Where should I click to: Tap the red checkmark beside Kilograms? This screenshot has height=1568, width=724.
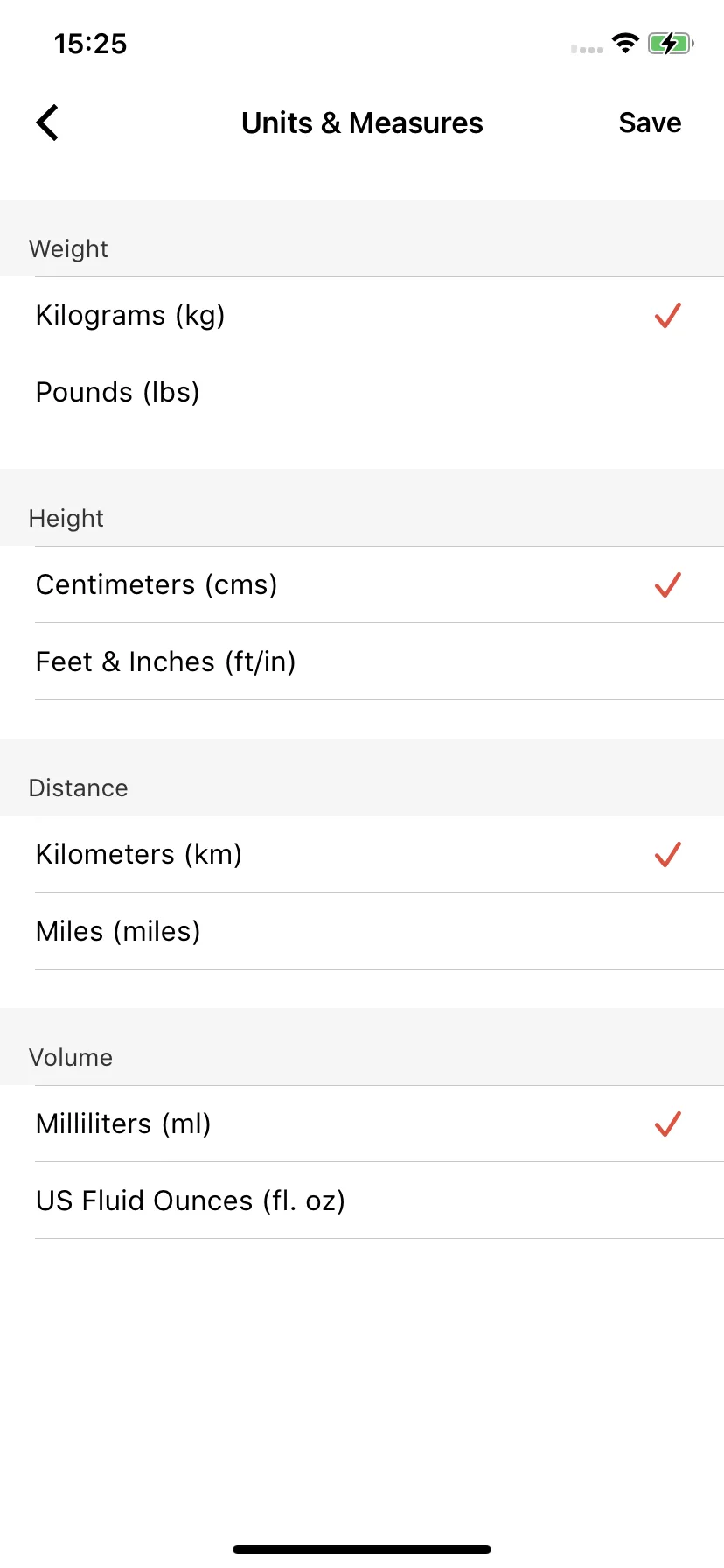click(667, 315)
